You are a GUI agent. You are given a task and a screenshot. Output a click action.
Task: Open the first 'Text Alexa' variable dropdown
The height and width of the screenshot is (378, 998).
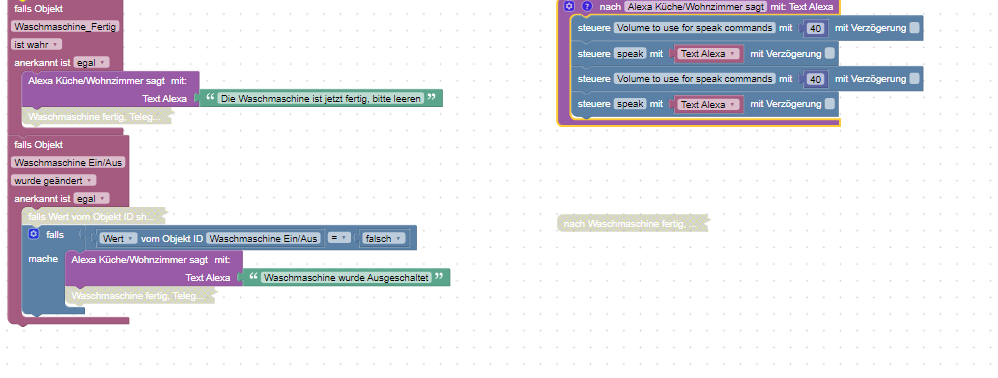point(709,53)
